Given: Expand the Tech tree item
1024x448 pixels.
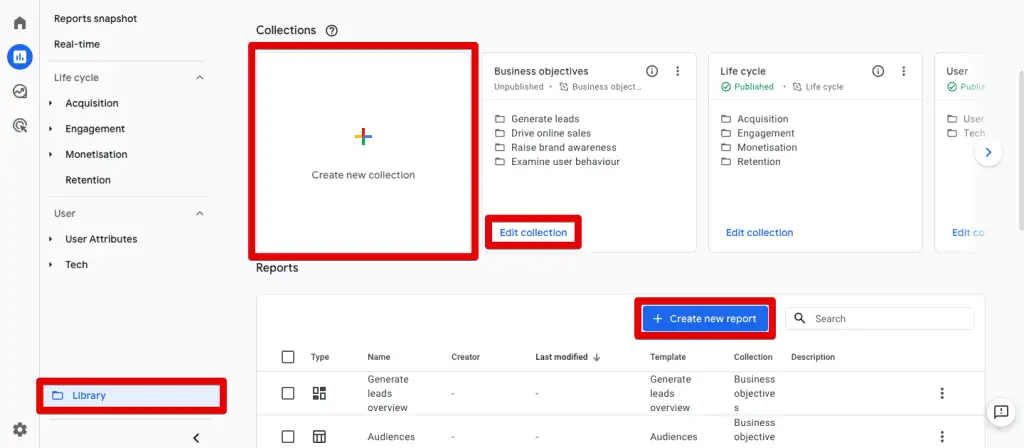Looking at the screenshot, I should click(x=51, y=264).
